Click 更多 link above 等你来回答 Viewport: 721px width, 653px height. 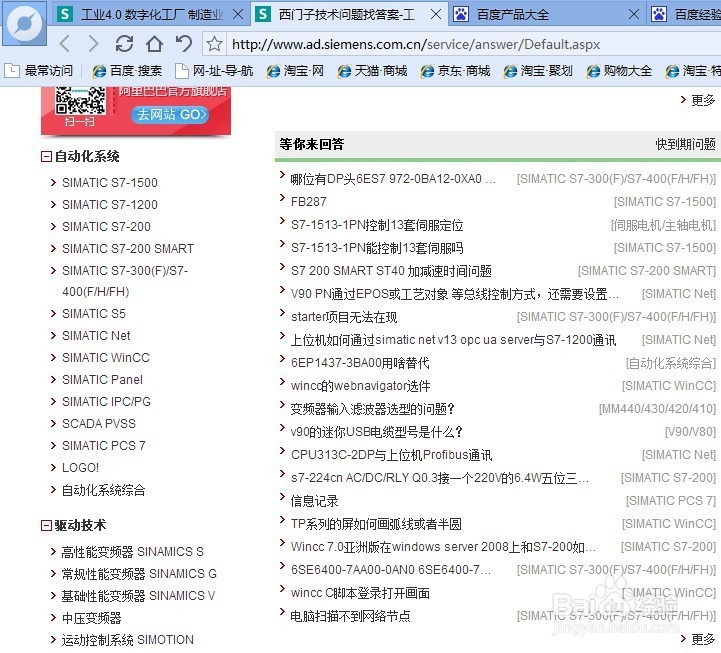(x=703, y=100)
